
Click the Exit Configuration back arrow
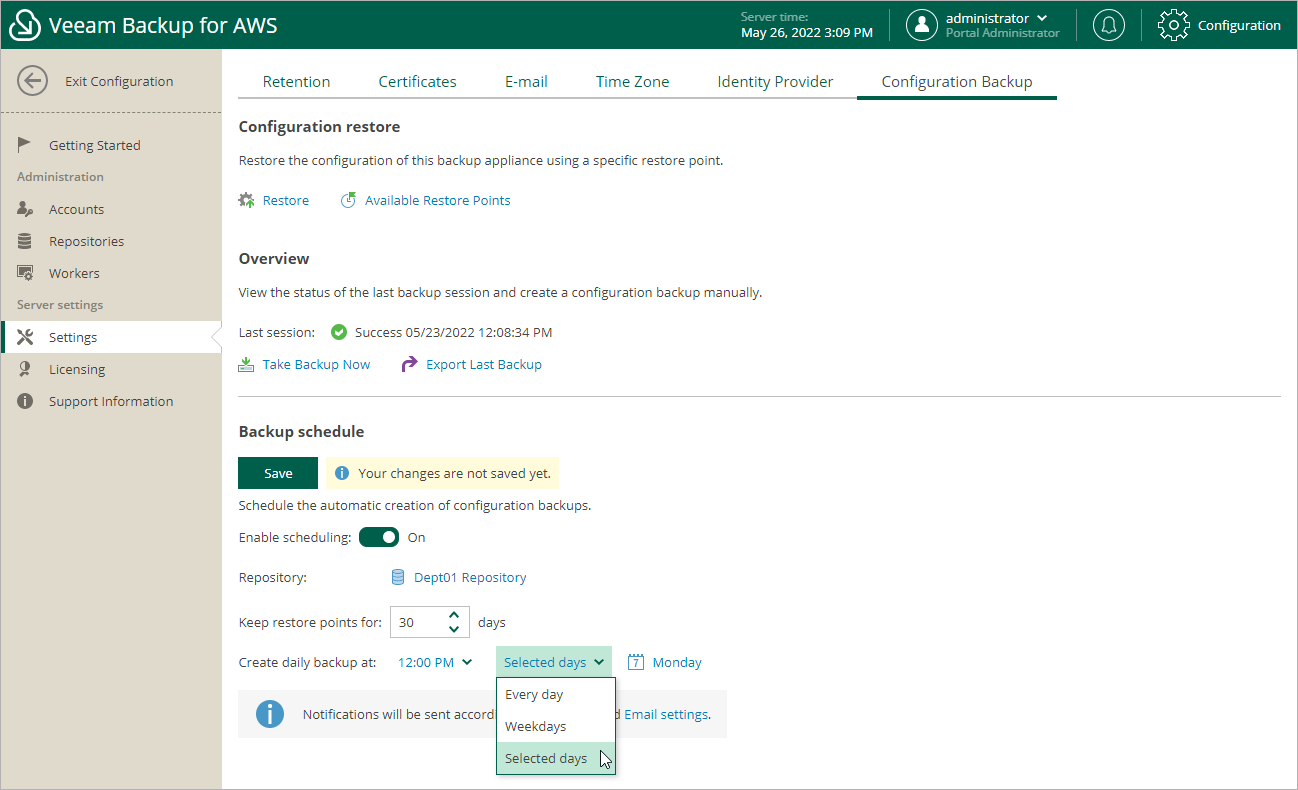click(x=32, y=80)
